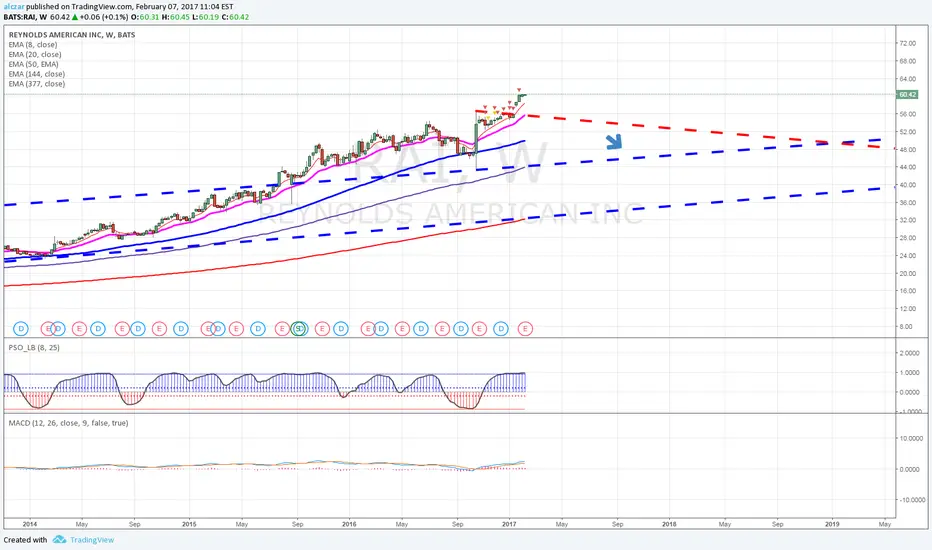This screenshot has height=550, width=932.
Task: Click the 10.0000 label on MACD scale
Action: click(911, 438)
